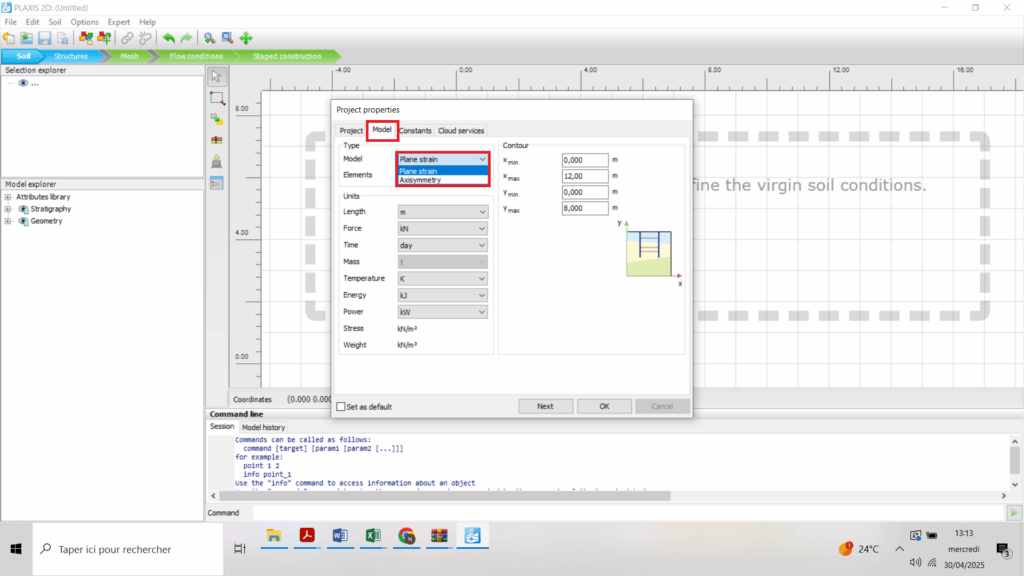Click the Windows search box
1024x576 pixels.
click(128, 549)
